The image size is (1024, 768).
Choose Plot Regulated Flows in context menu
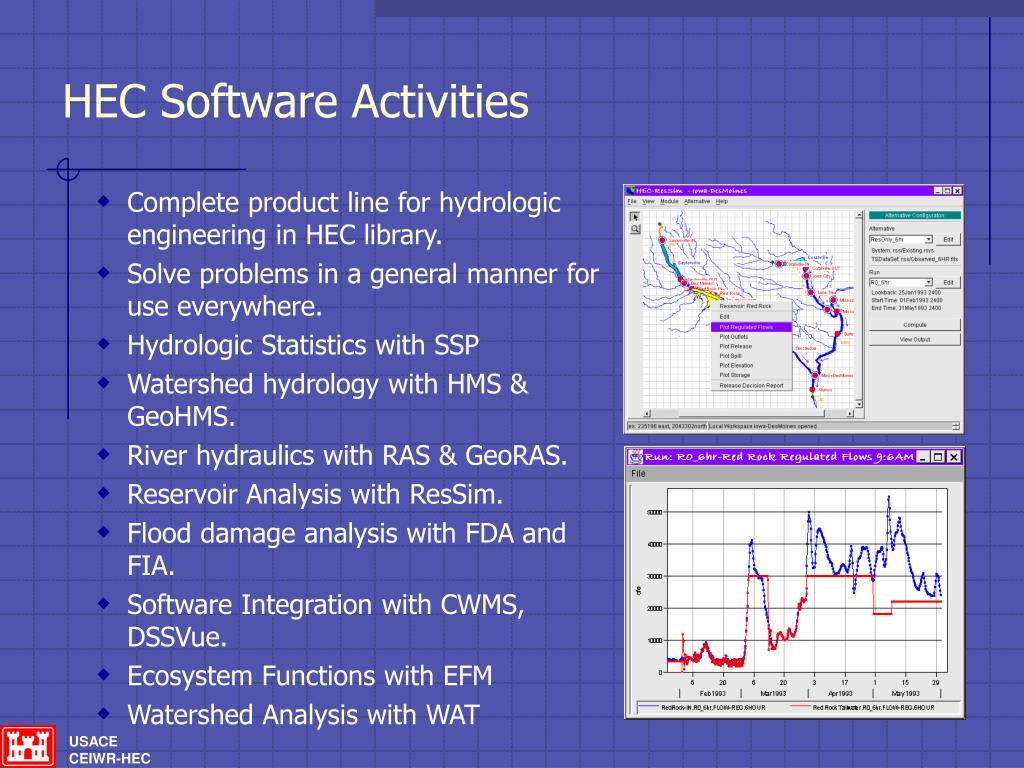pyautogui.click(x=752, y=327)
